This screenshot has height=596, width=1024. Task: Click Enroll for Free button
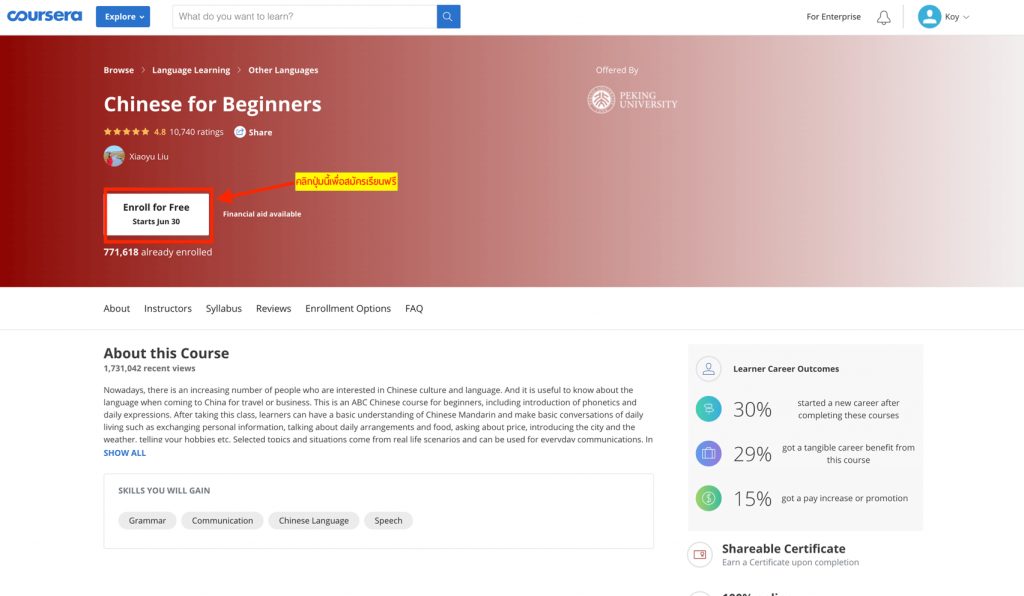coord(157,214)
